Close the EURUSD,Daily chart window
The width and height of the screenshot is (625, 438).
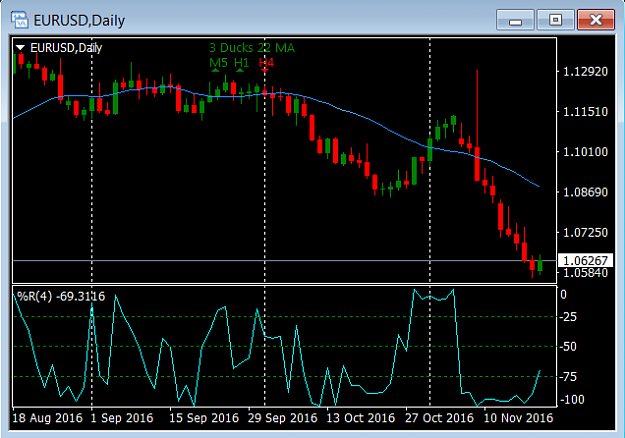pos(596,20)
